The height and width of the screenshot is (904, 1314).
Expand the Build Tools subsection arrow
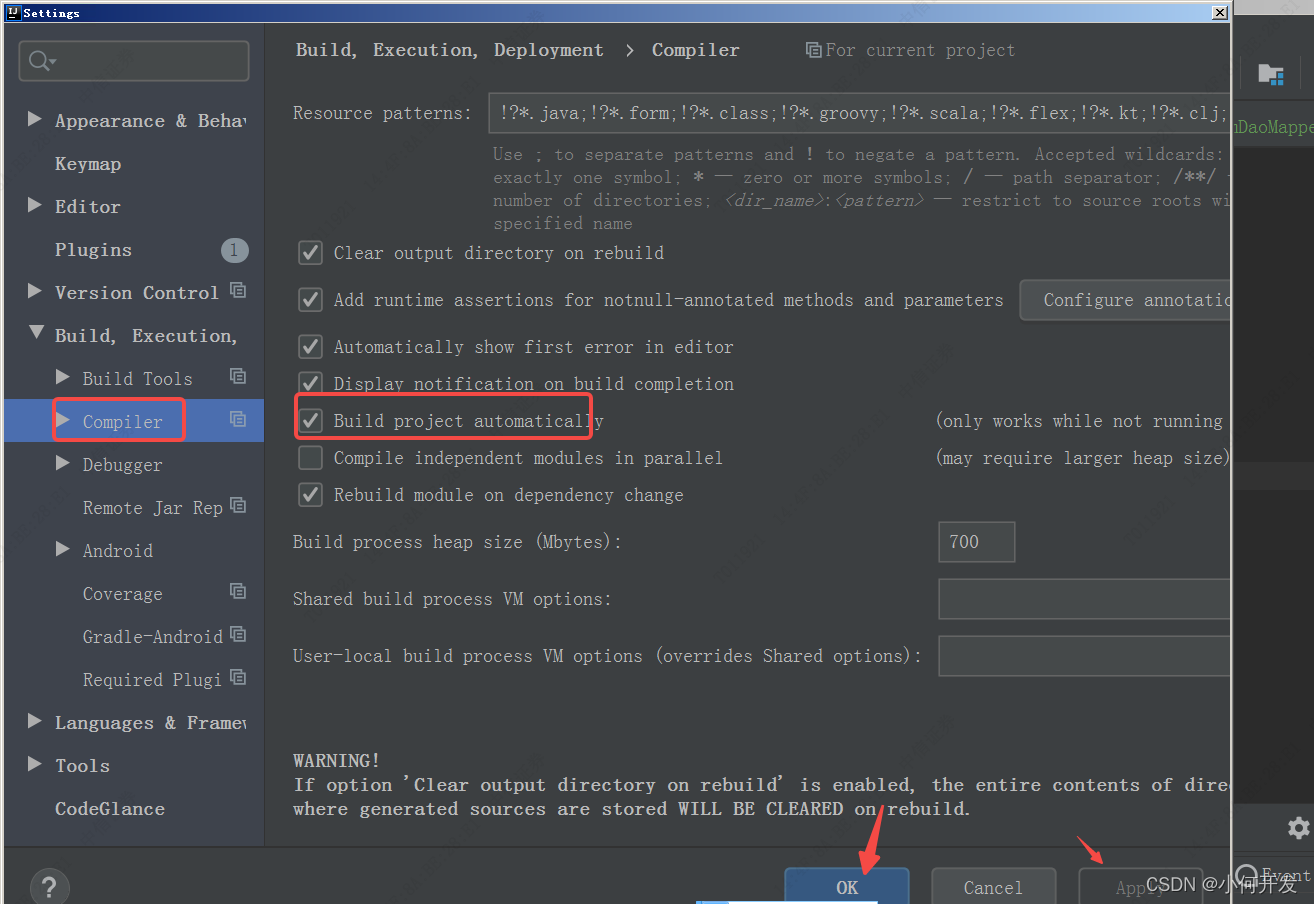(x=63, y=377)
